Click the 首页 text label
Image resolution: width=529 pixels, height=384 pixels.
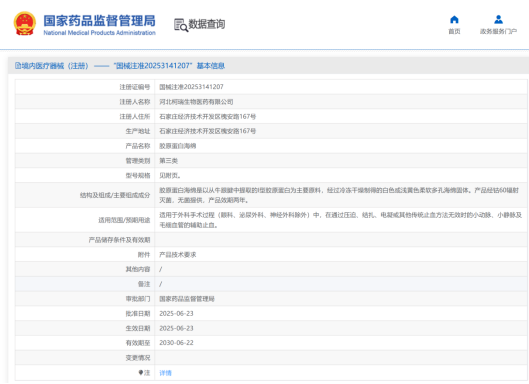coord(454,31)
